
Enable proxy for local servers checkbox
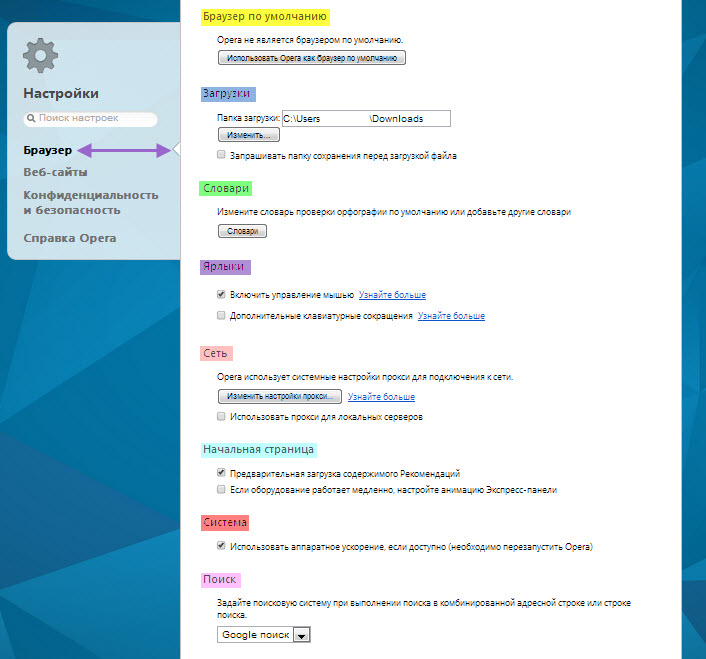[x=221, y=416]
